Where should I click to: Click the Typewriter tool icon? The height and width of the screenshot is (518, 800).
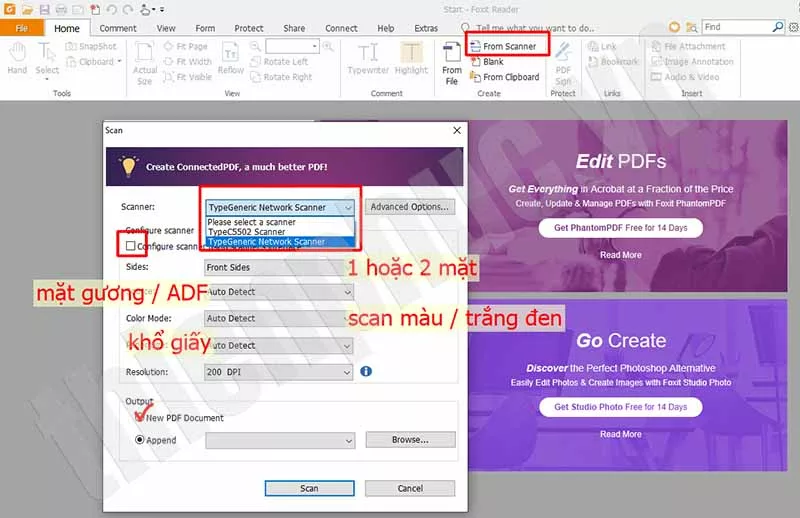click(368, 58)
